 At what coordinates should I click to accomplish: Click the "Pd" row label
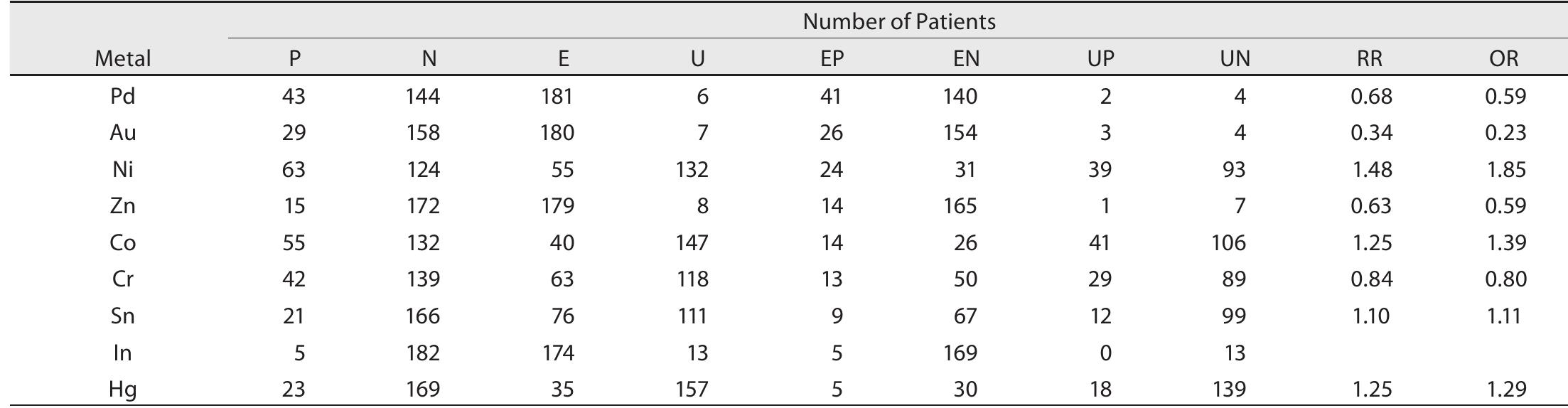click(122, 96)
